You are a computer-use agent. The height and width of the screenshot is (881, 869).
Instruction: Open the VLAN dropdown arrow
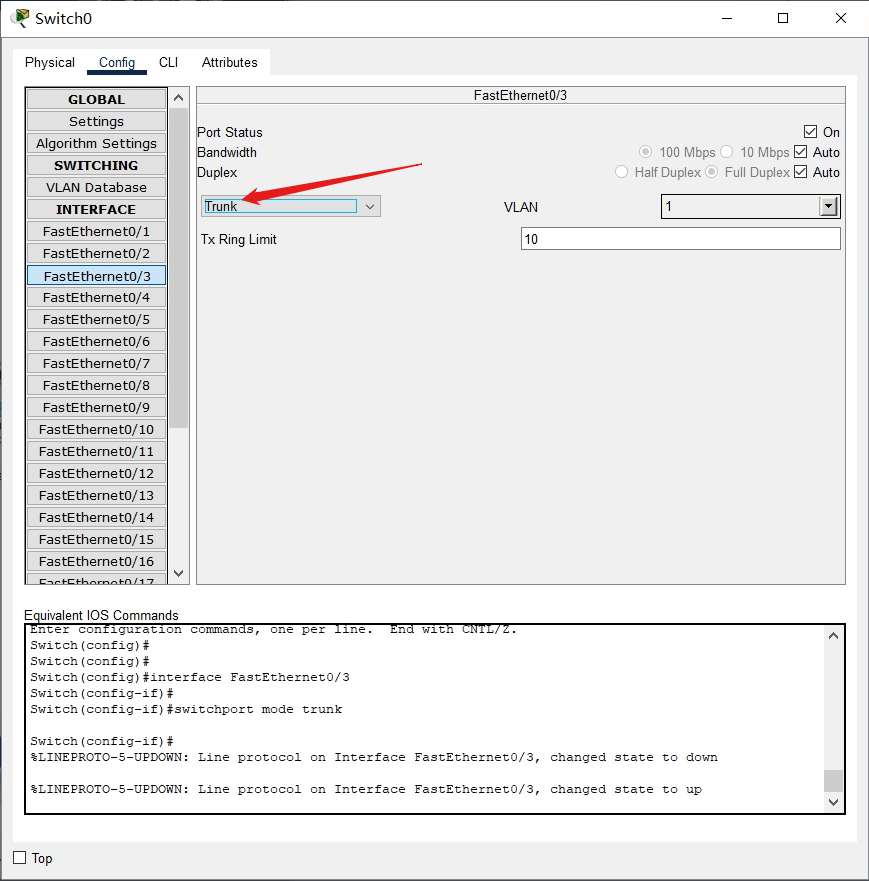coord(829,206)
